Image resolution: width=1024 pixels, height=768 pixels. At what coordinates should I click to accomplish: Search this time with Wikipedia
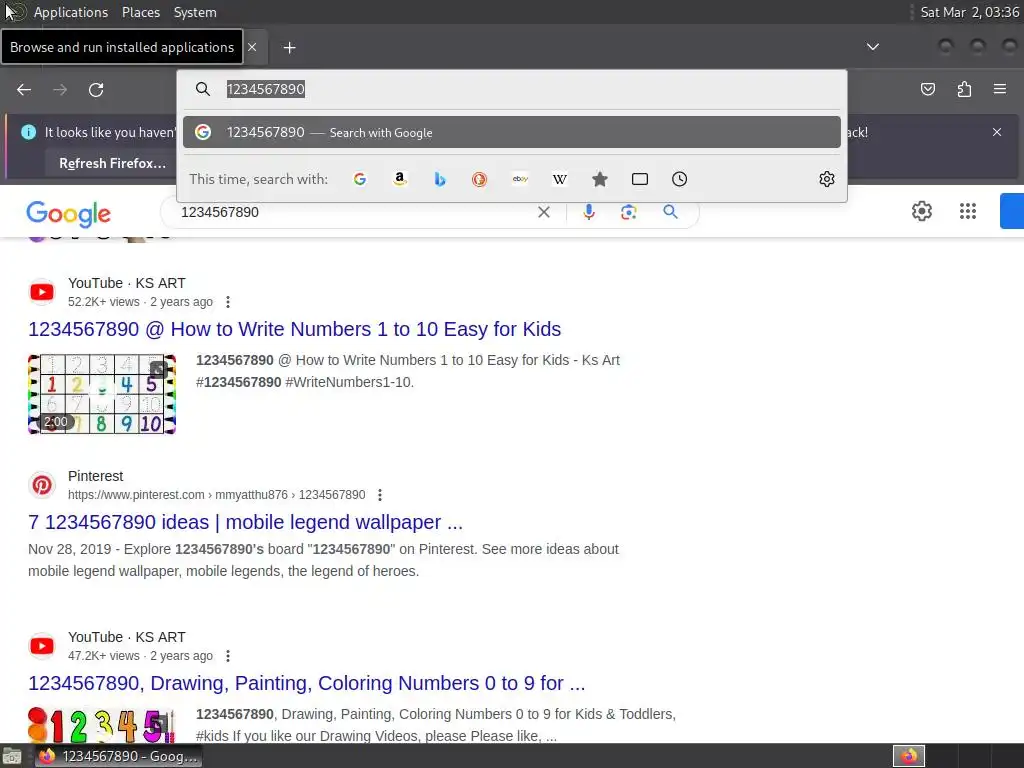[x=560, y=179]
